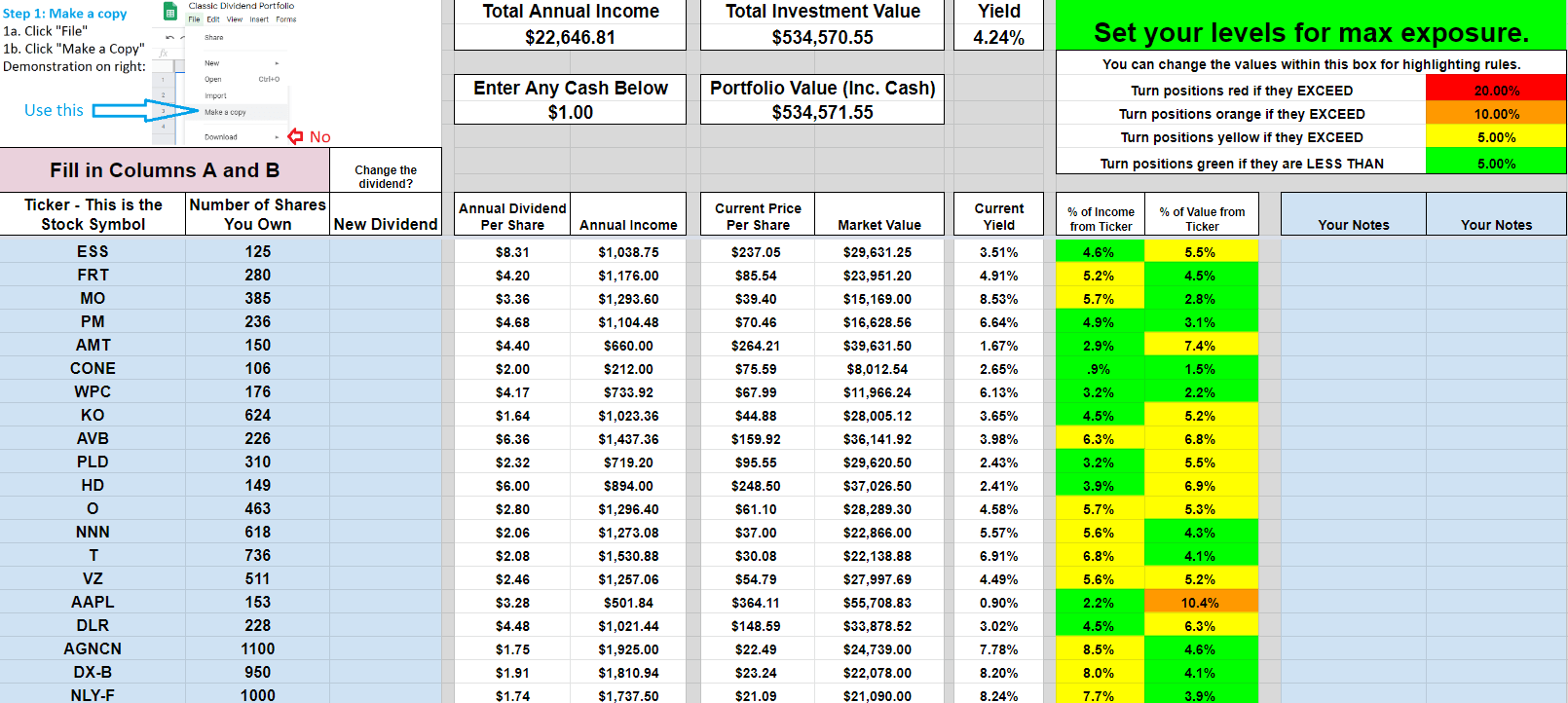1568x703 pixels.
Task: Select PM's annual dividend cell $4.68
Action: [x=512, y=322]
